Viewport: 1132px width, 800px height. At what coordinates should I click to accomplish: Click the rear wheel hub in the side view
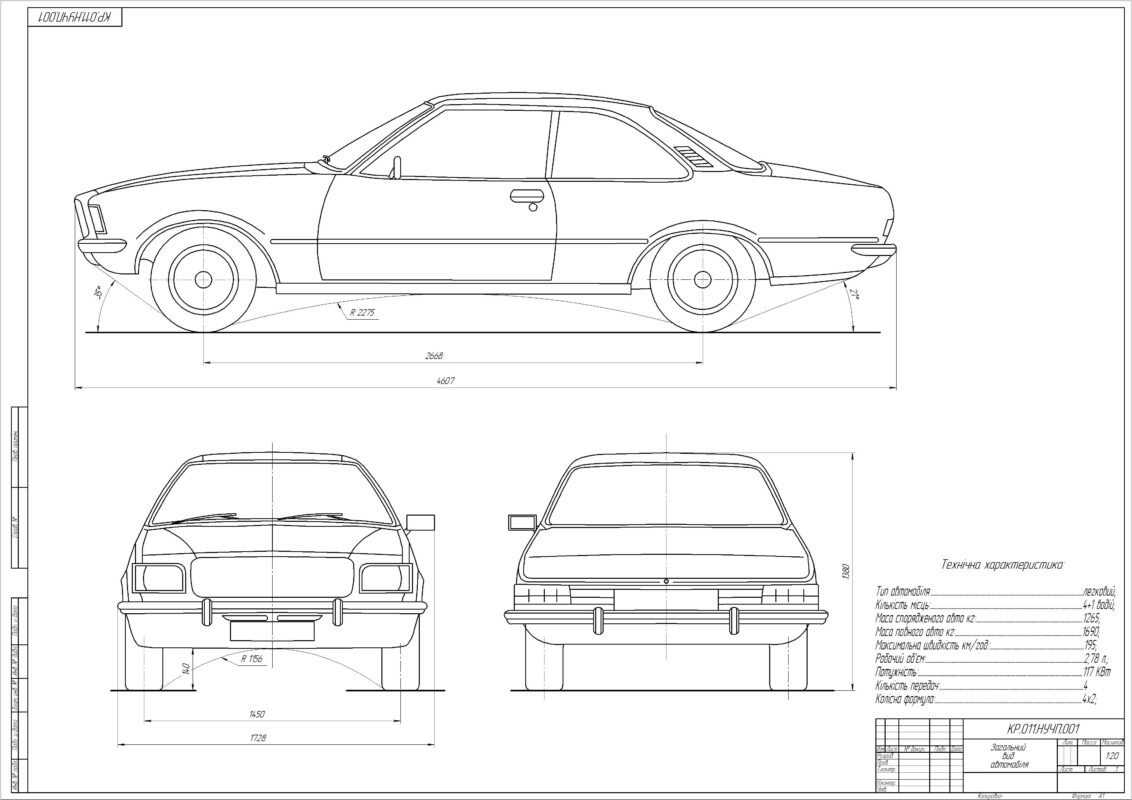(702, 279)
